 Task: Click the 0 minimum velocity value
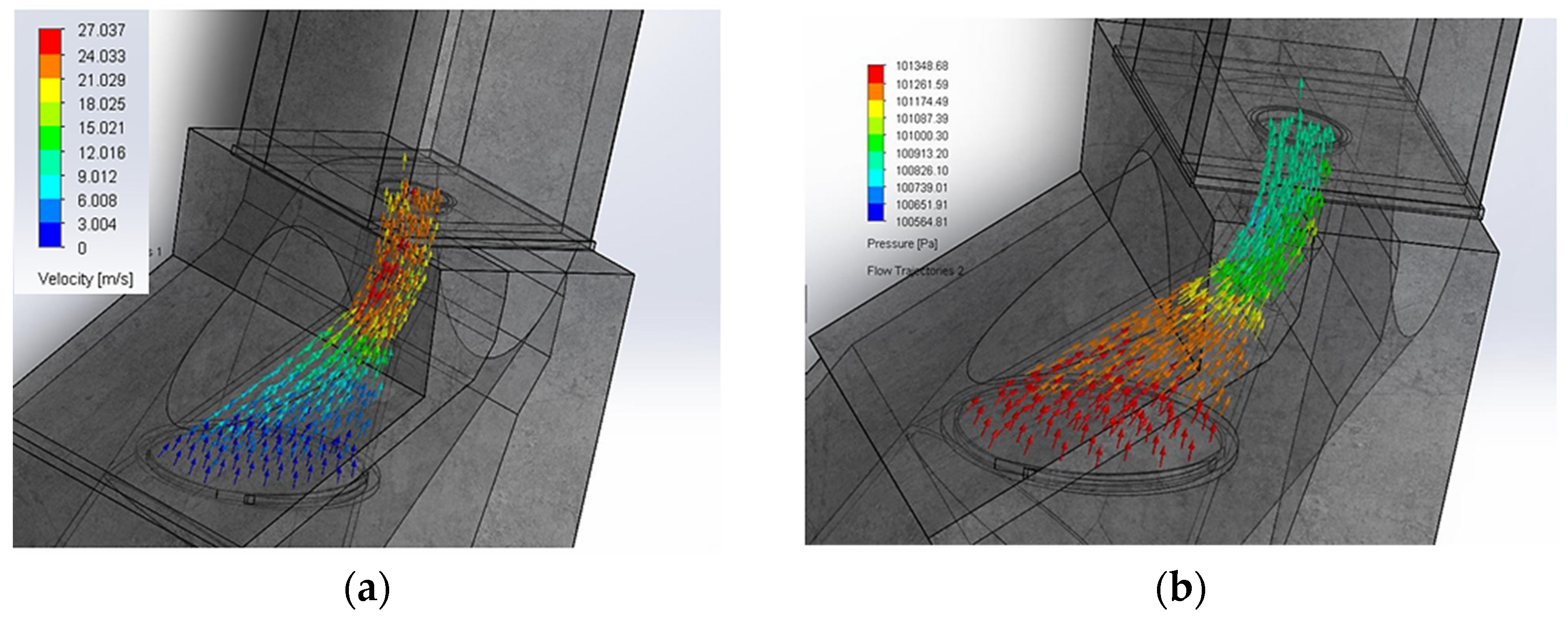pos(82,248)
